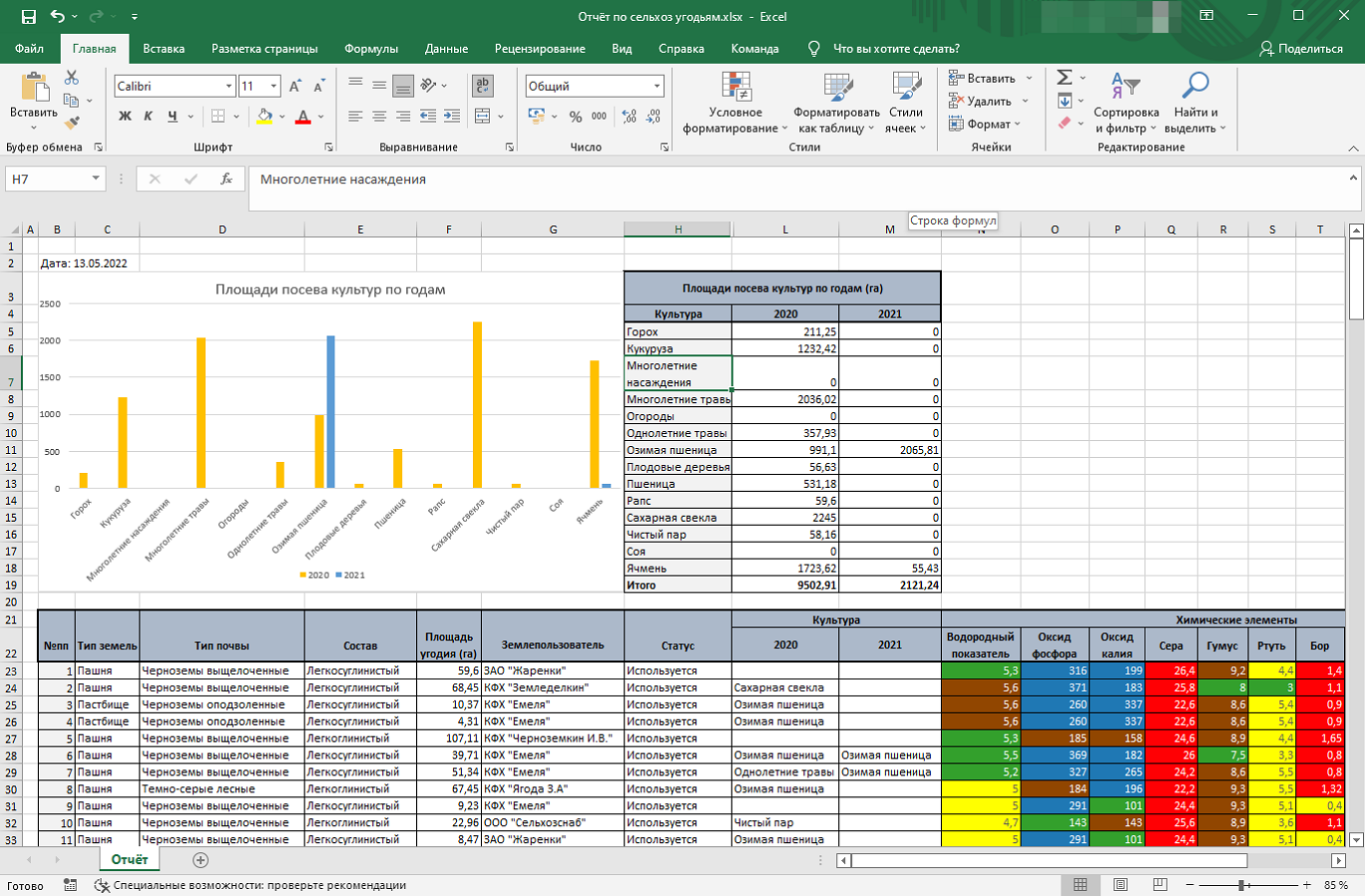1365x896 pixels.
Task: Click the Percent style icon
Action: click(x=576, y=117)
